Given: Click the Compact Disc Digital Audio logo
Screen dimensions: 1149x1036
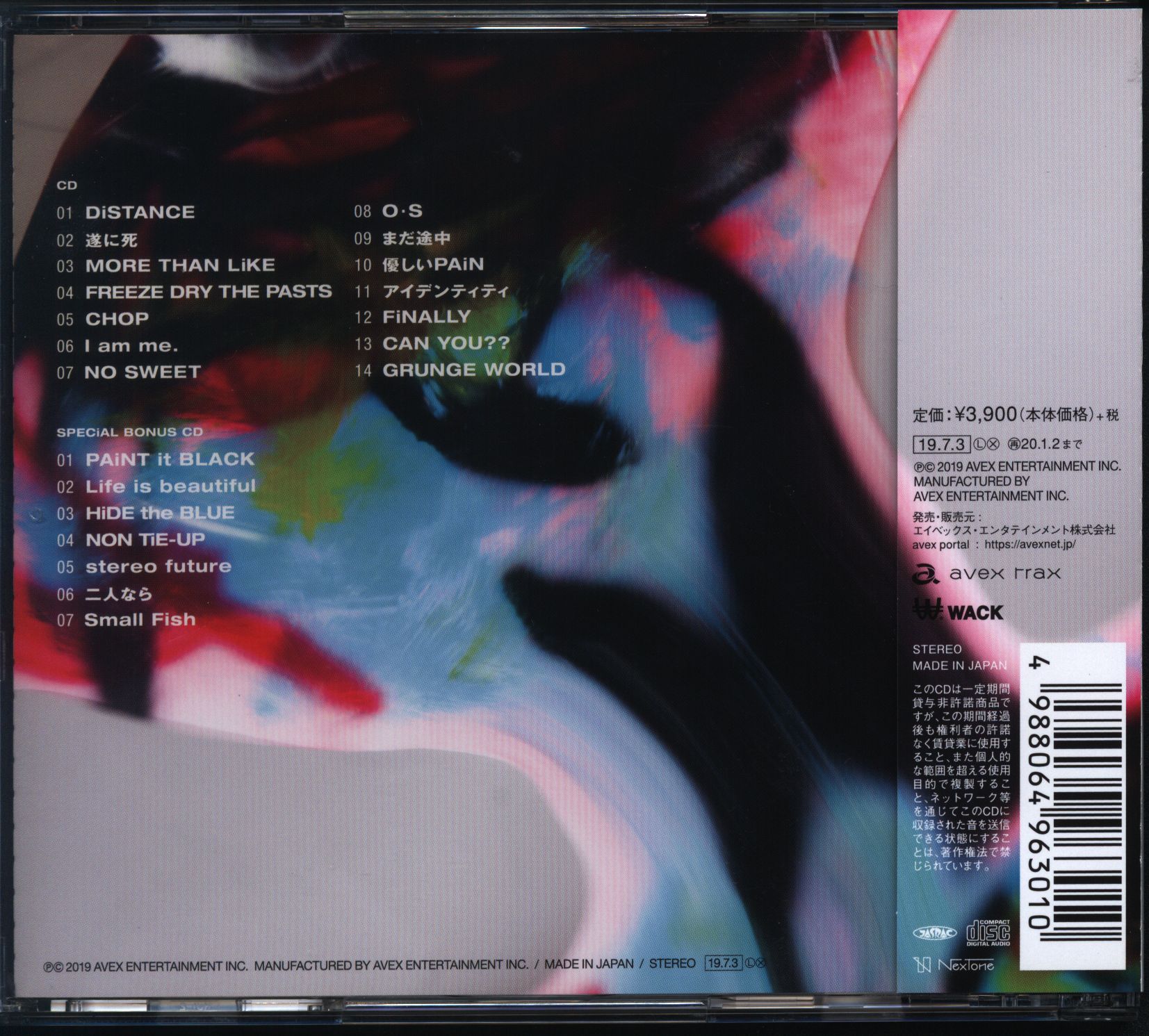Looking at the screenshot, I should pos(988,931).
